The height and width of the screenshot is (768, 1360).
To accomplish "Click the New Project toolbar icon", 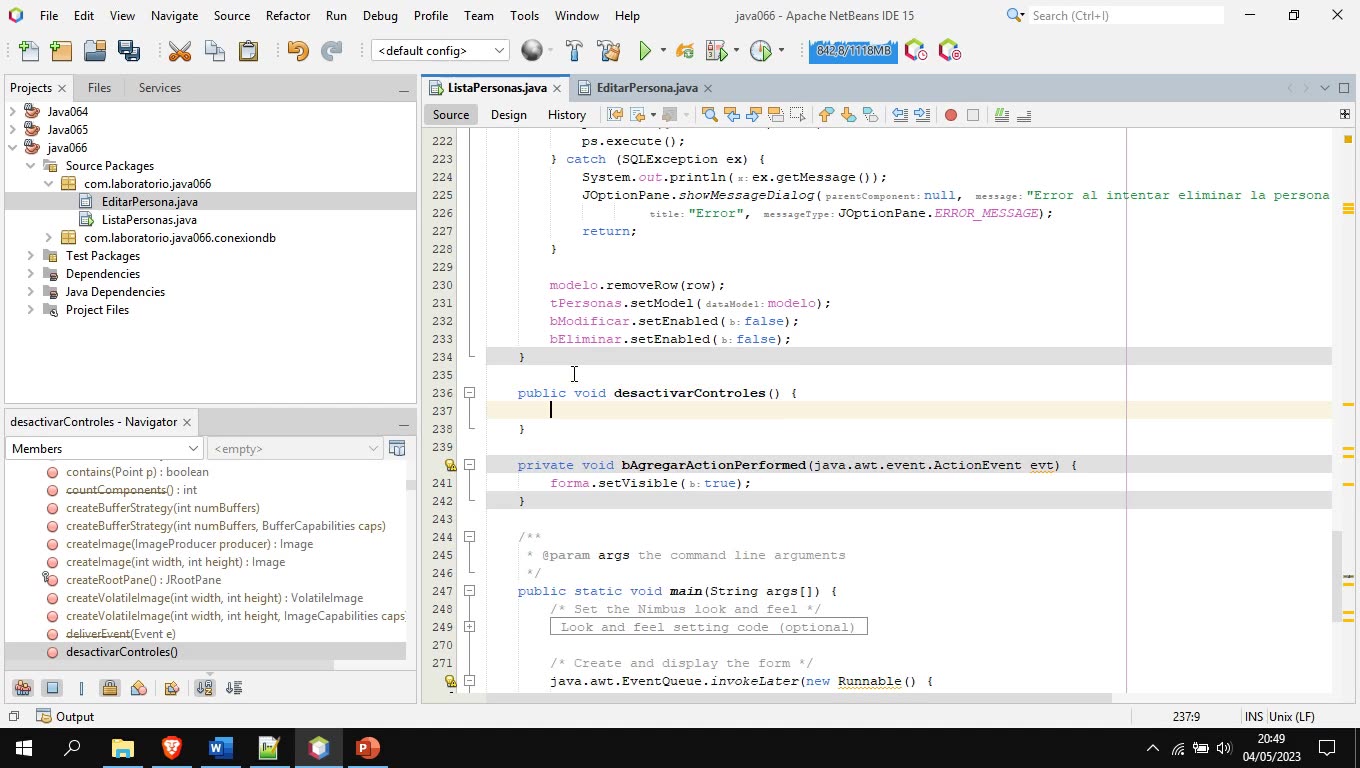I will coord(61,51).
